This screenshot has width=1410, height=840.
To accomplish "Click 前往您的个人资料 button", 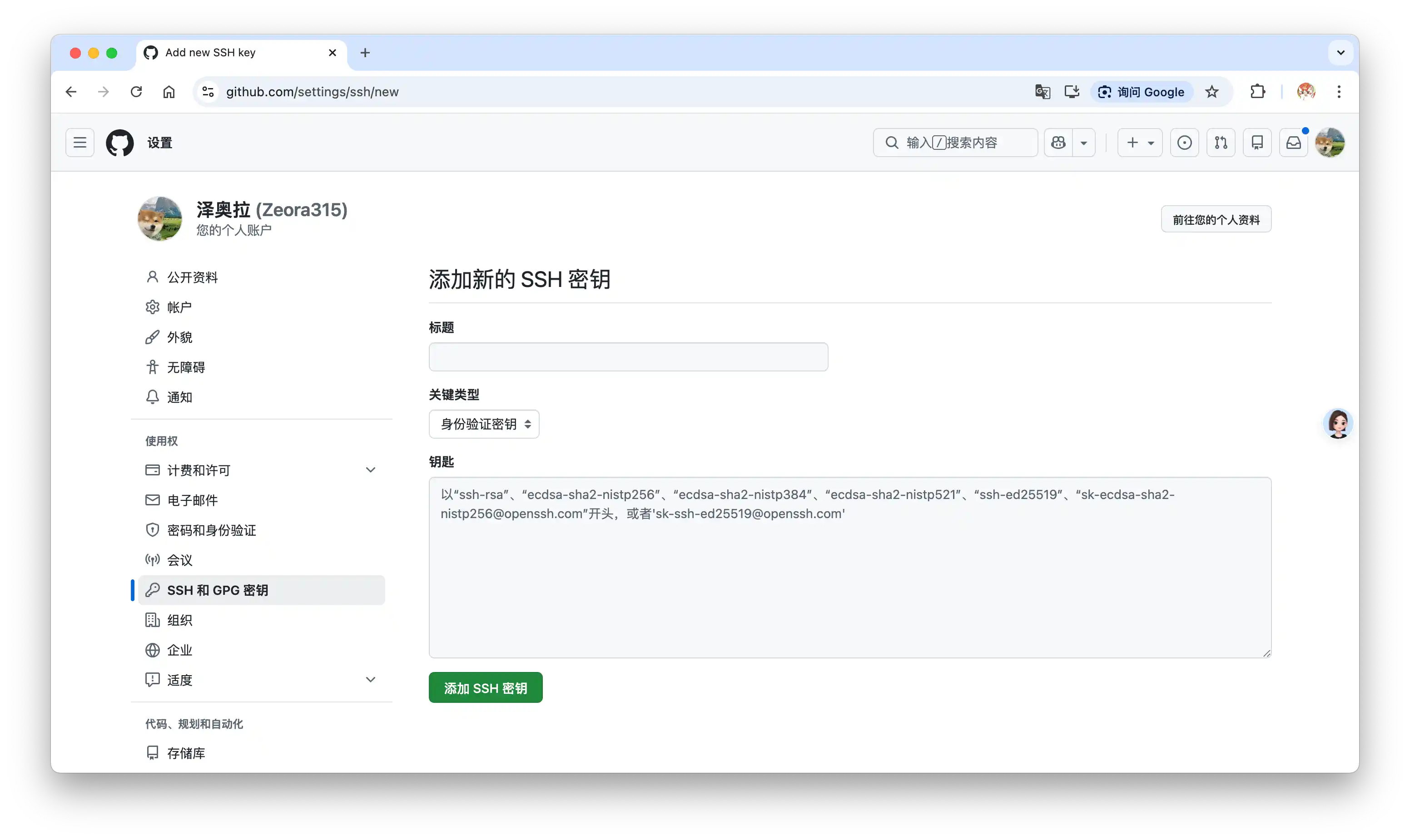I will click(1216, 219).
